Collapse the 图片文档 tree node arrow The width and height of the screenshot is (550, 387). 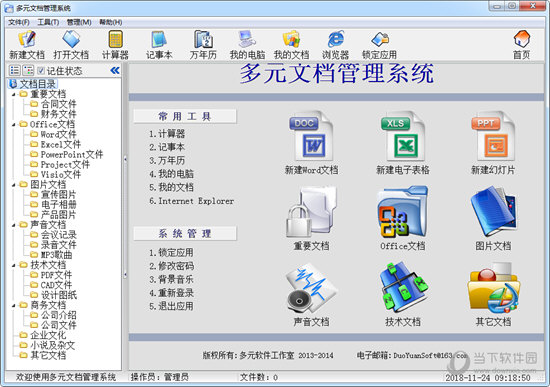point(13,185)
